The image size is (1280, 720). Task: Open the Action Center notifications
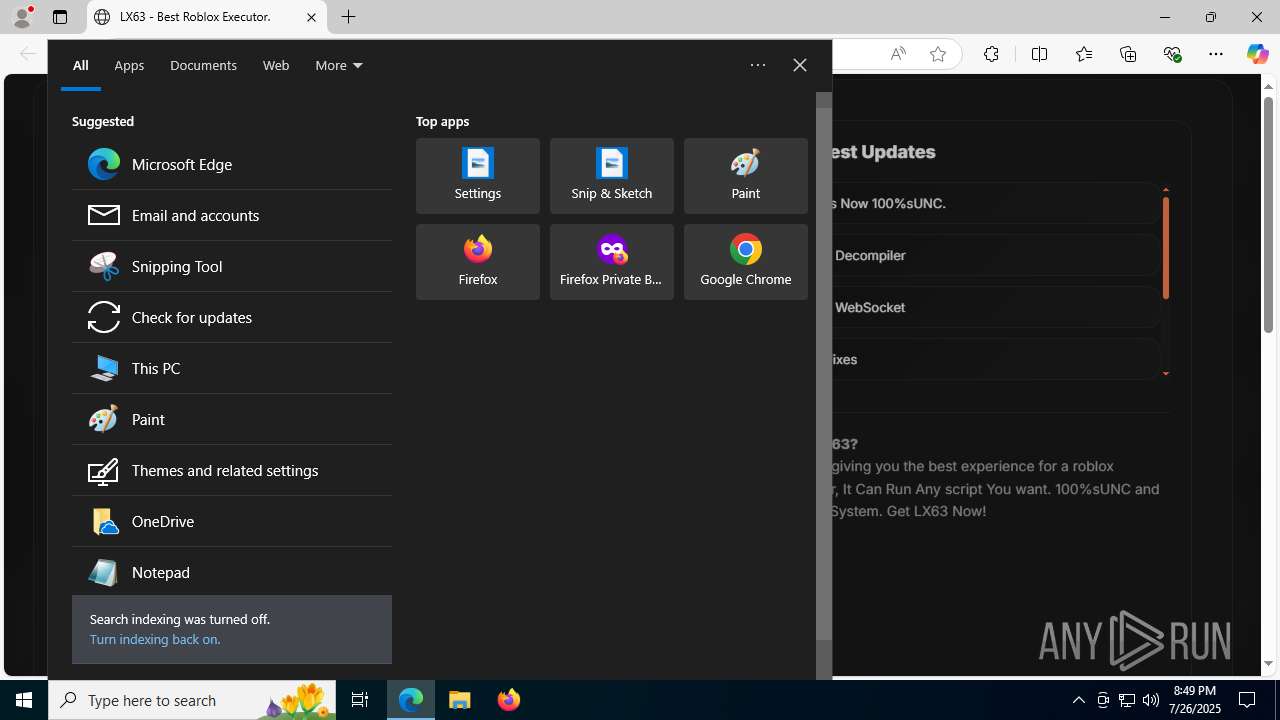[1247, 700]
